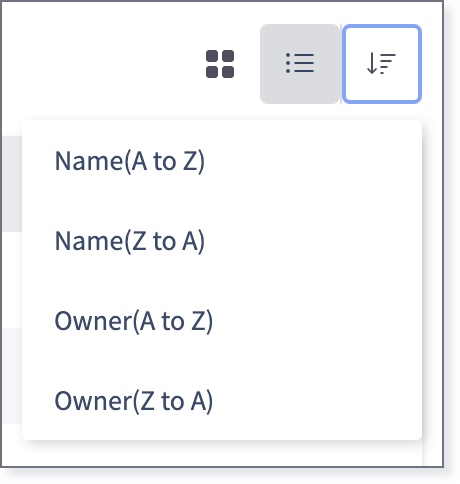
Task: Choose Owner(A to Z) sorting
Action: (222, 321)
